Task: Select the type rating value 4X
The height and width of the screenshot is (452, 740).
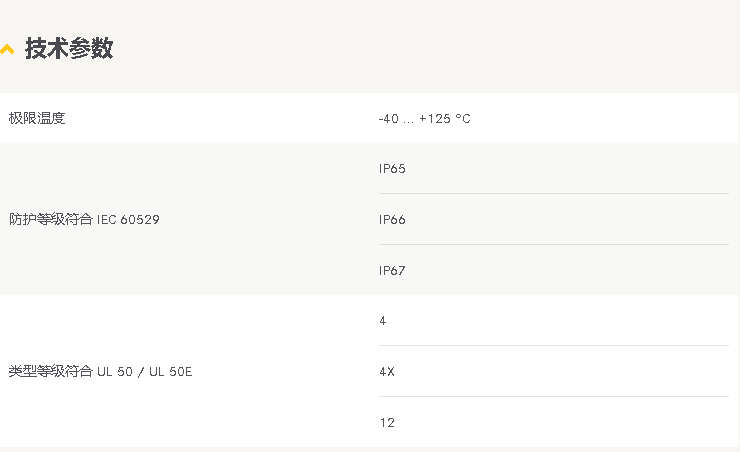Action: [x=387, y=372]
